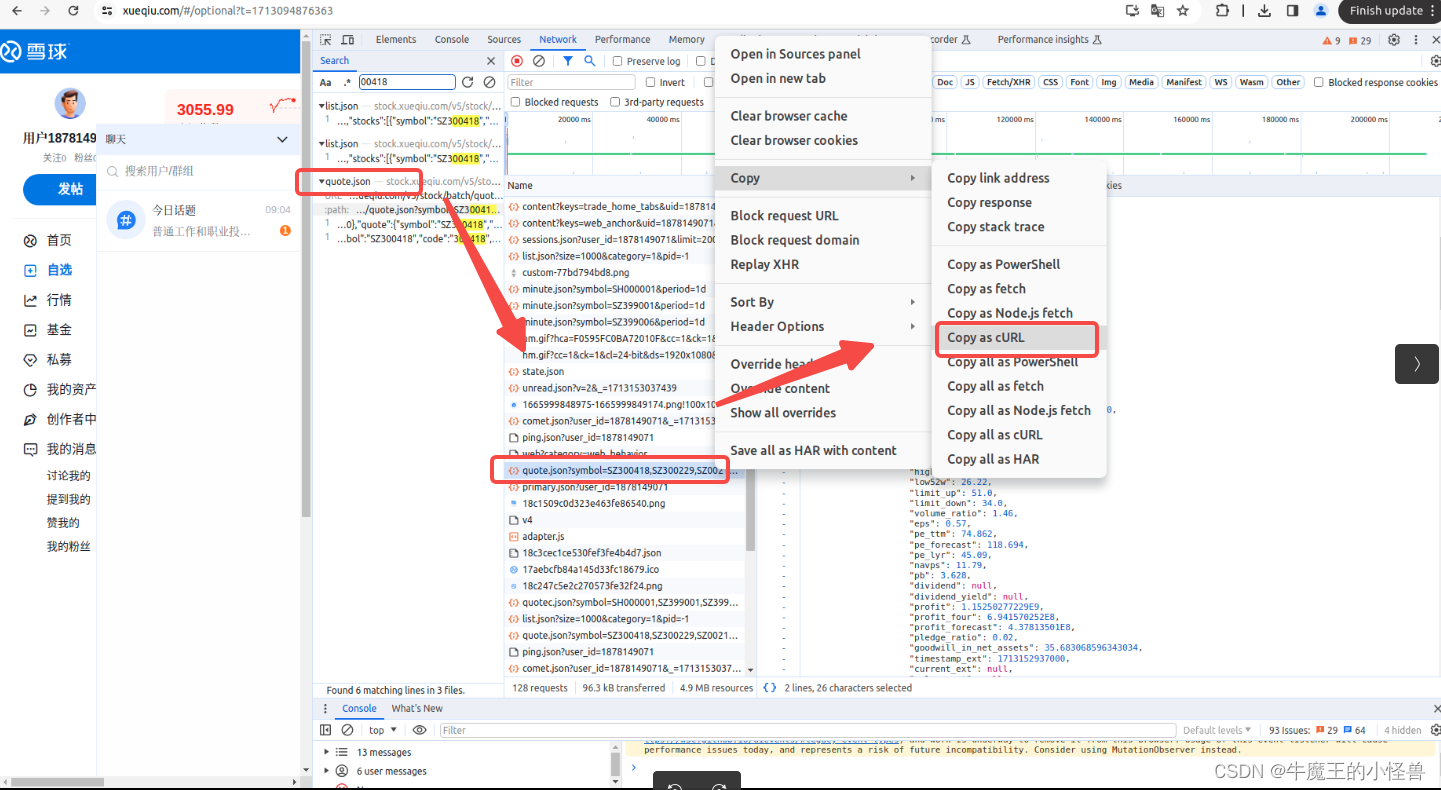Viewport: 1441px width, 790px height.
Task: Open DevTools settings gear
Action: [1394, 40]
